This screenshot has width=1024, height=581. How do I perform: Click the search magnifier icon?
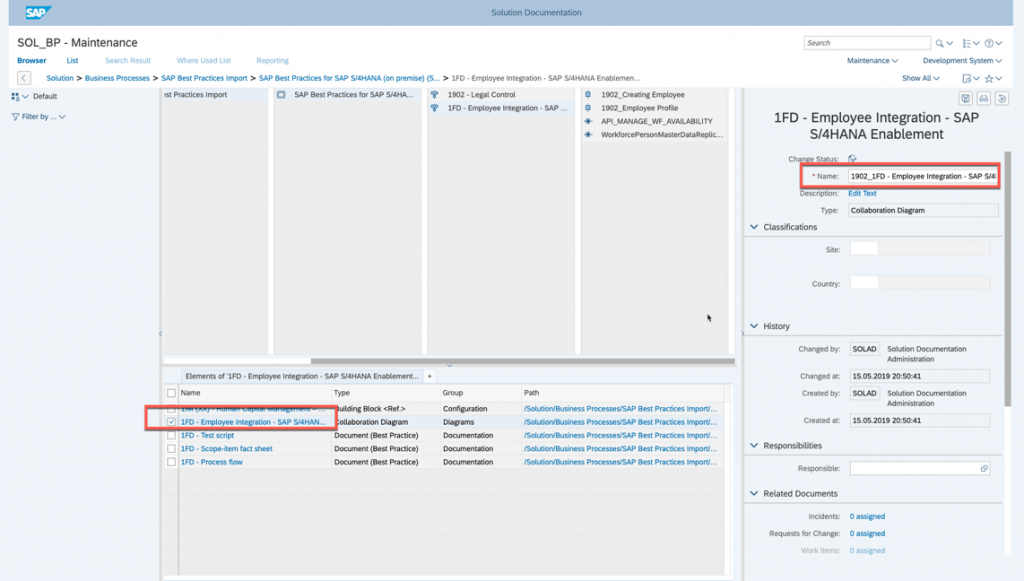tap(939, 43)
